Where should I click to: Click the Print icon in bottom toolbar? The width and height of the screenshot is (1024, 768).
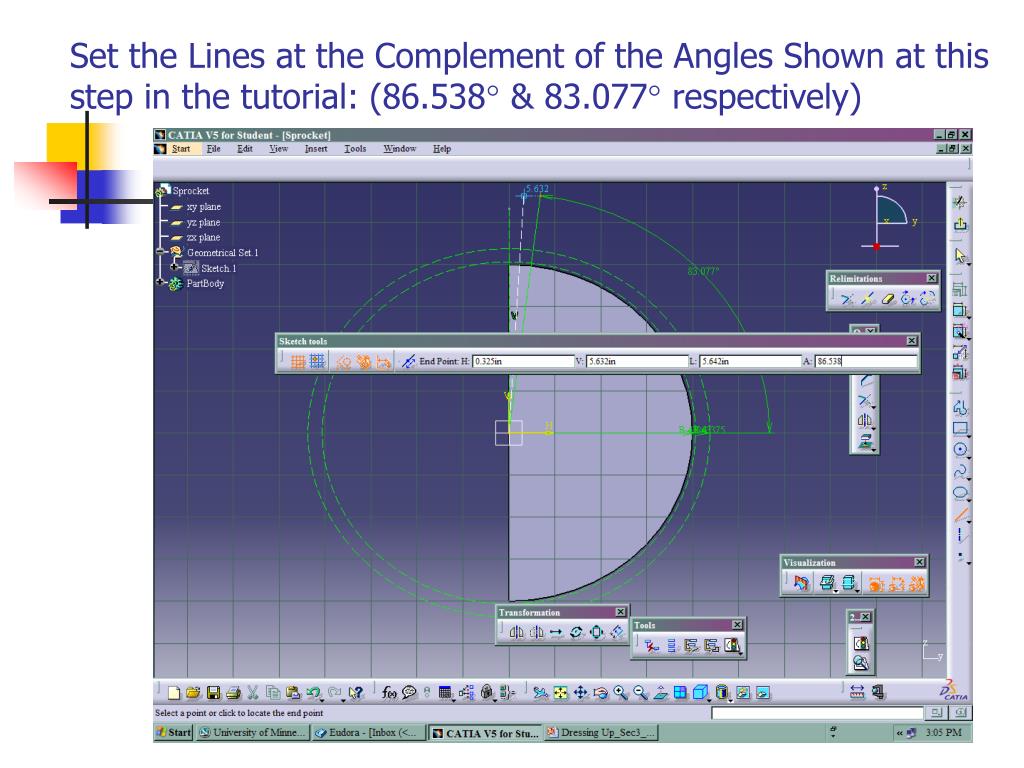[x=233, y=693]
